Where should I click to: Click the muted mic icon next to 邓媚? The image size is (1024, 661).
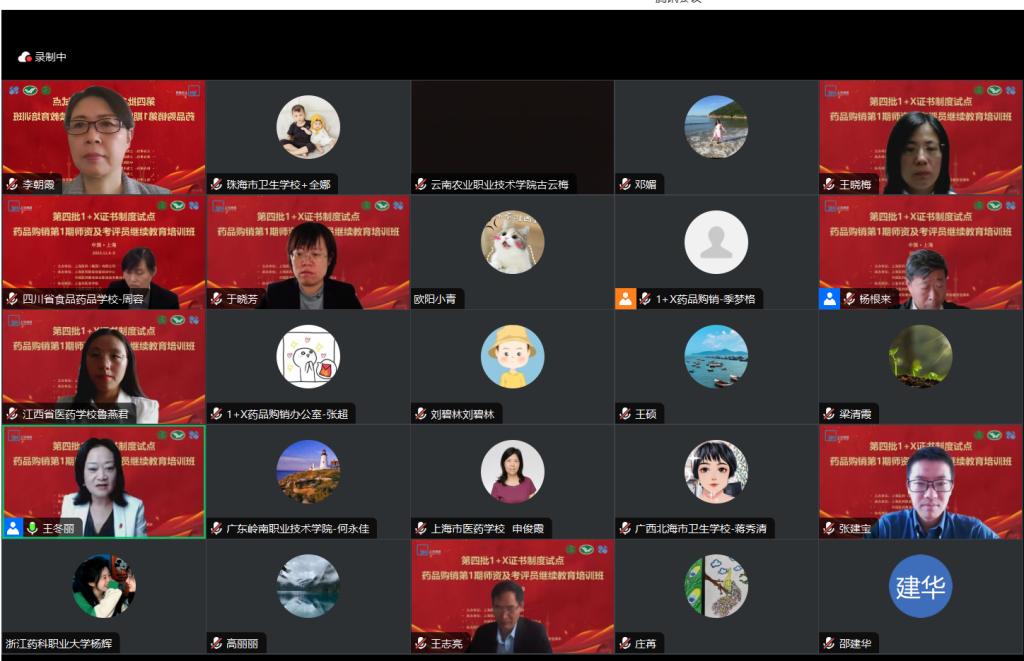pos(625,184)
